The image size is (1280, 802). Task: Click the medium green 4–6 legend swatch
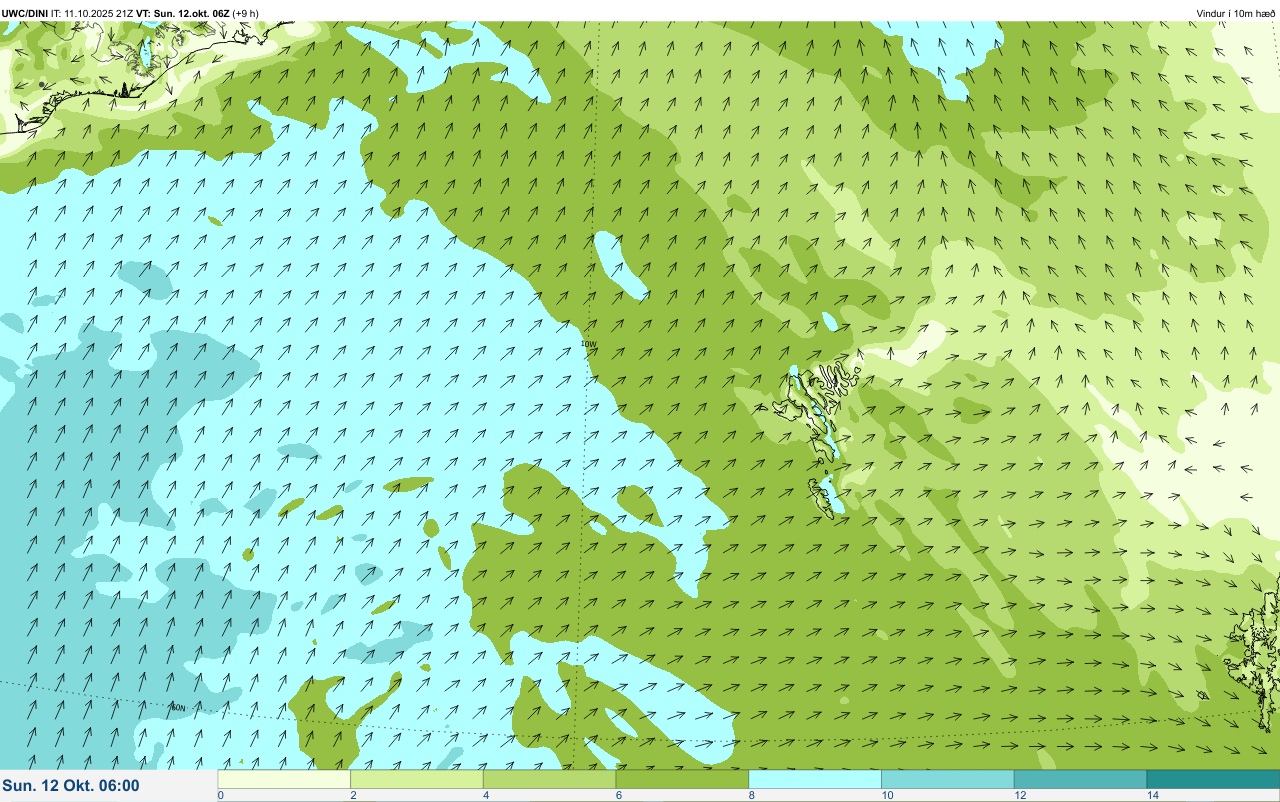[550, 779]
